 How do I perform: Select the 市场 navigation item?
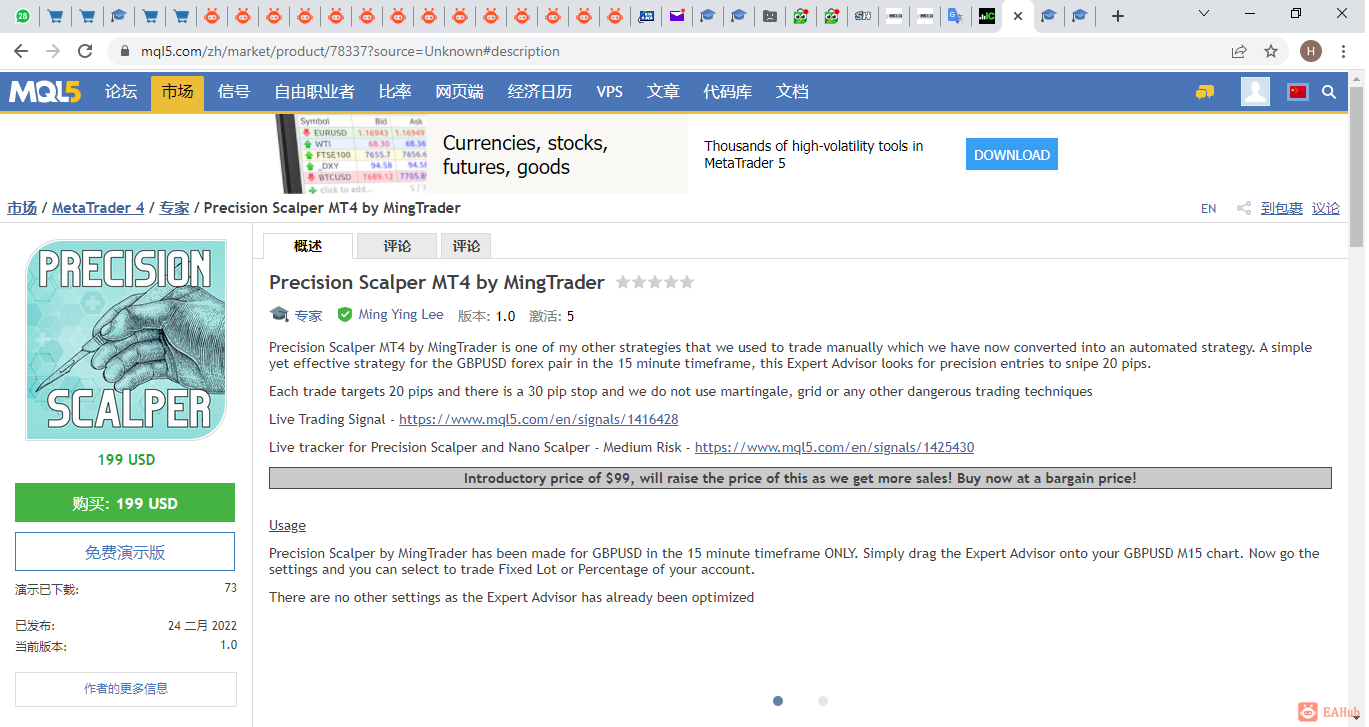(x=178, y=92)
